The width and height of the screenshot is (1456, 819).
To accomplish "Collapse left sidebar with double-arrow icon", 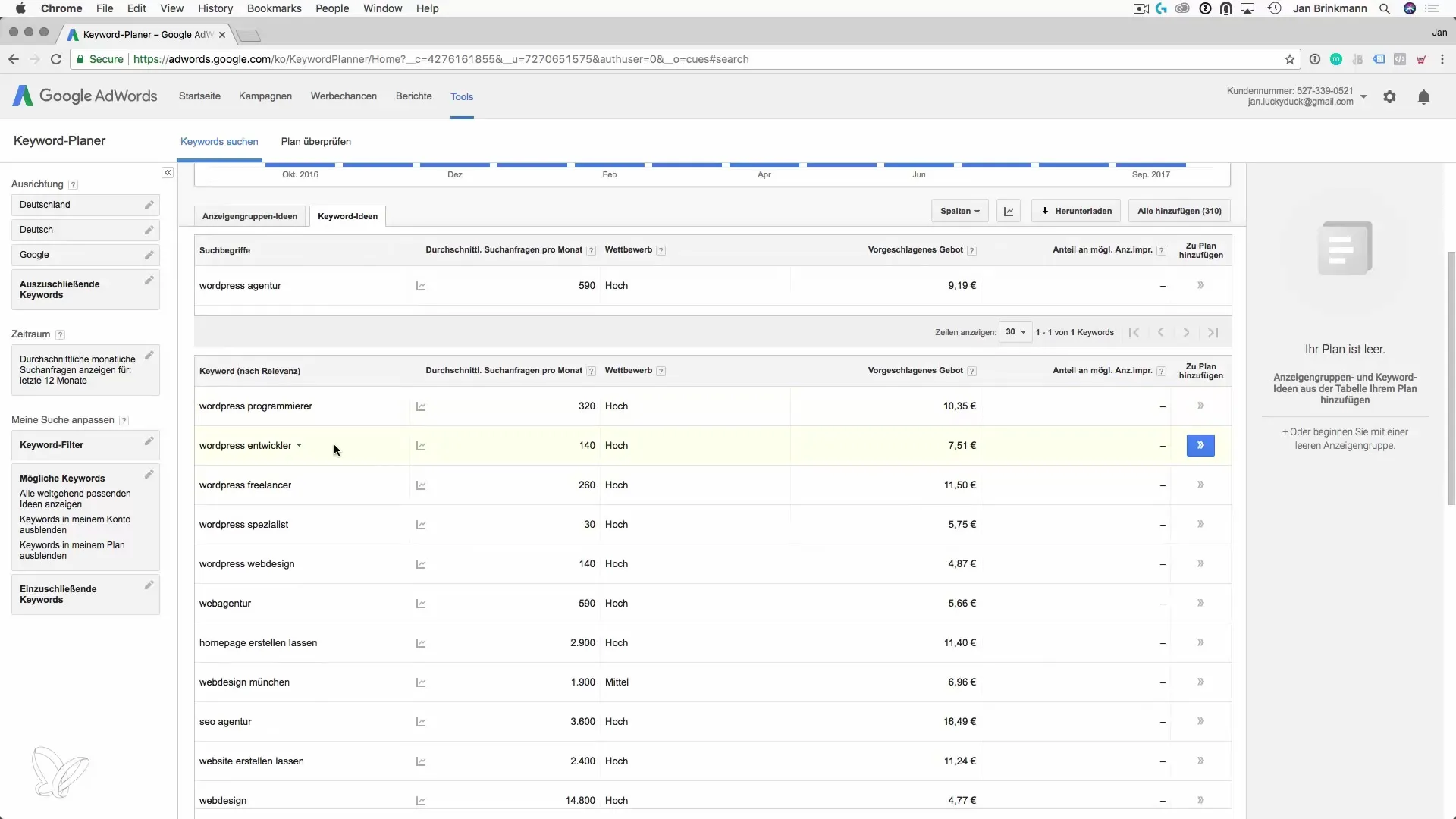I will coord(168,173).
